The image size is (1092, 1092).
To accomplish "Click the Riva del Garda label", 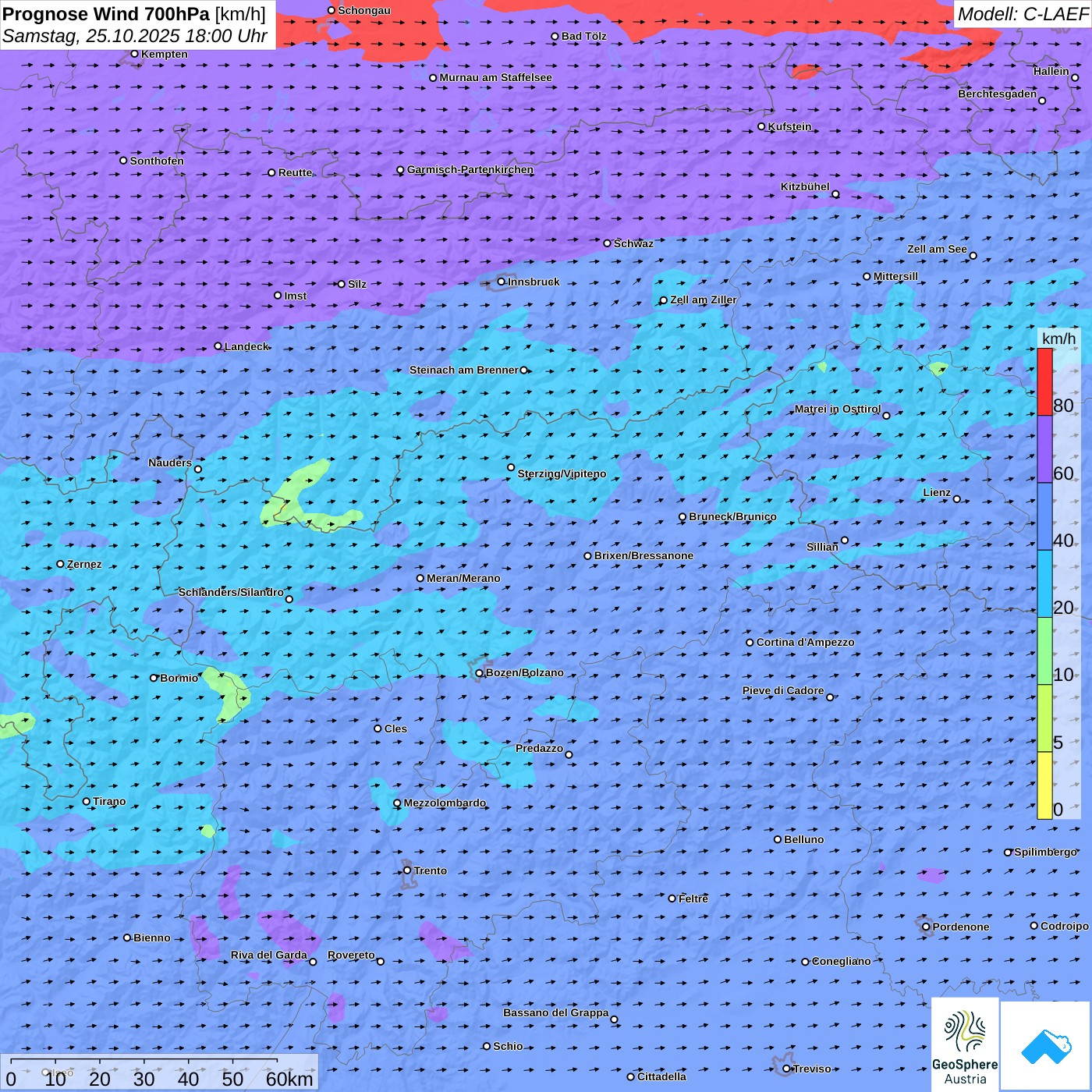I will 268,955.
